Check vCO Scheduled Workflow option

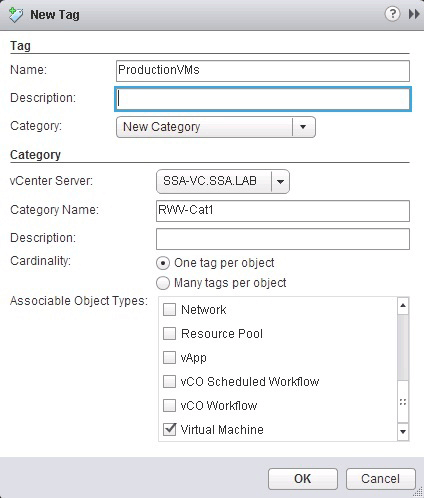pos(169,382)
